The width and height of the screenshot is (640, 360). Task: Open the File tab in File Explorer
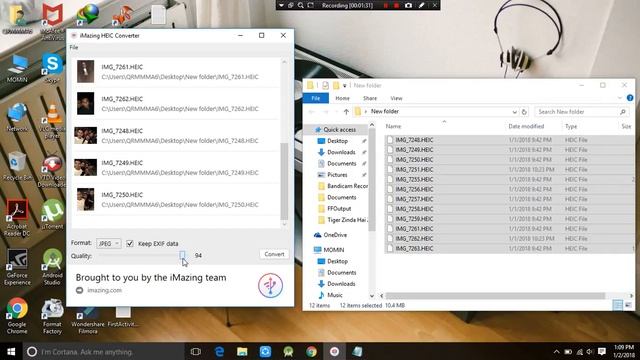click(316, 98)
